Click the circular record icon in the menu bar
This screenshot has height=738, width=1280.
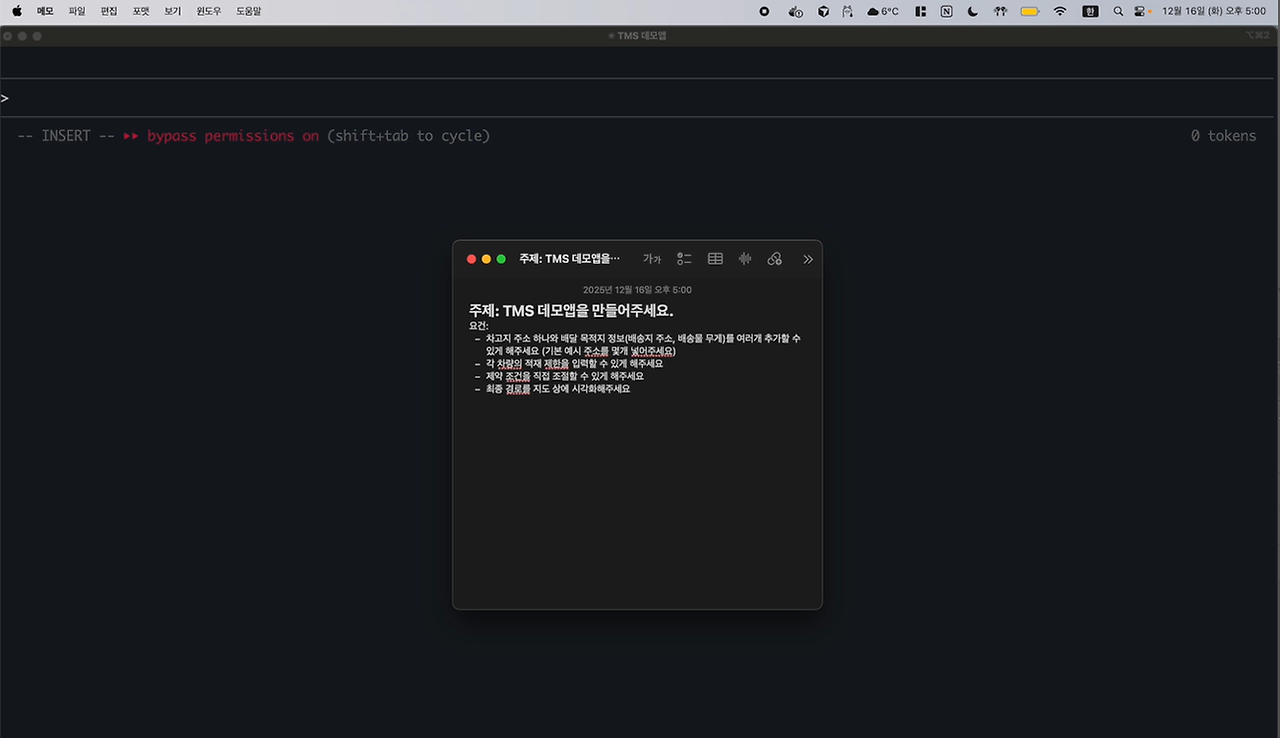click(x=764, y=11)
